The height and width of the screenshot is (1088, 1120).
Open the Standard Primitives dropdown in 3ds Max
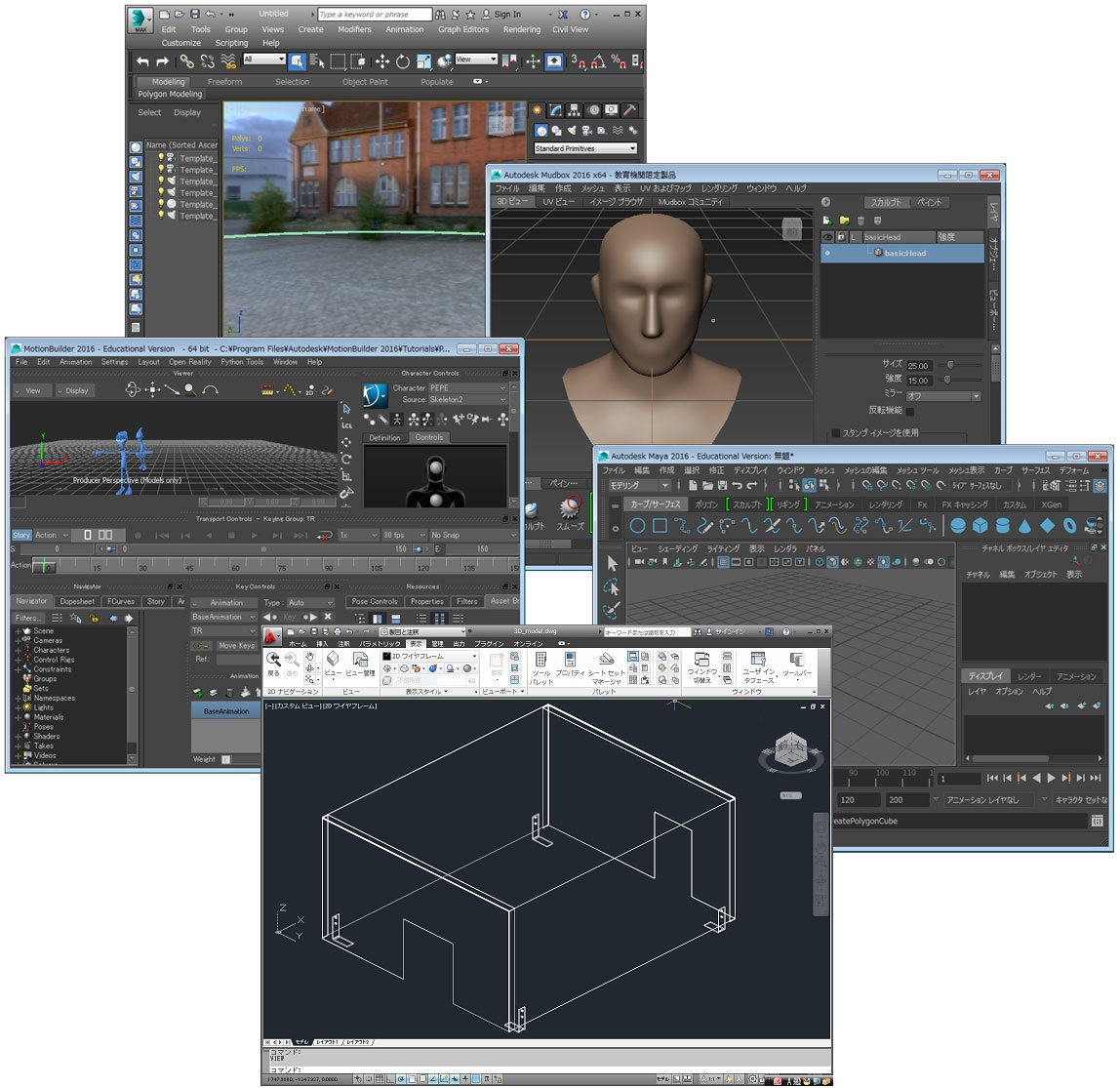coord(585,148)
